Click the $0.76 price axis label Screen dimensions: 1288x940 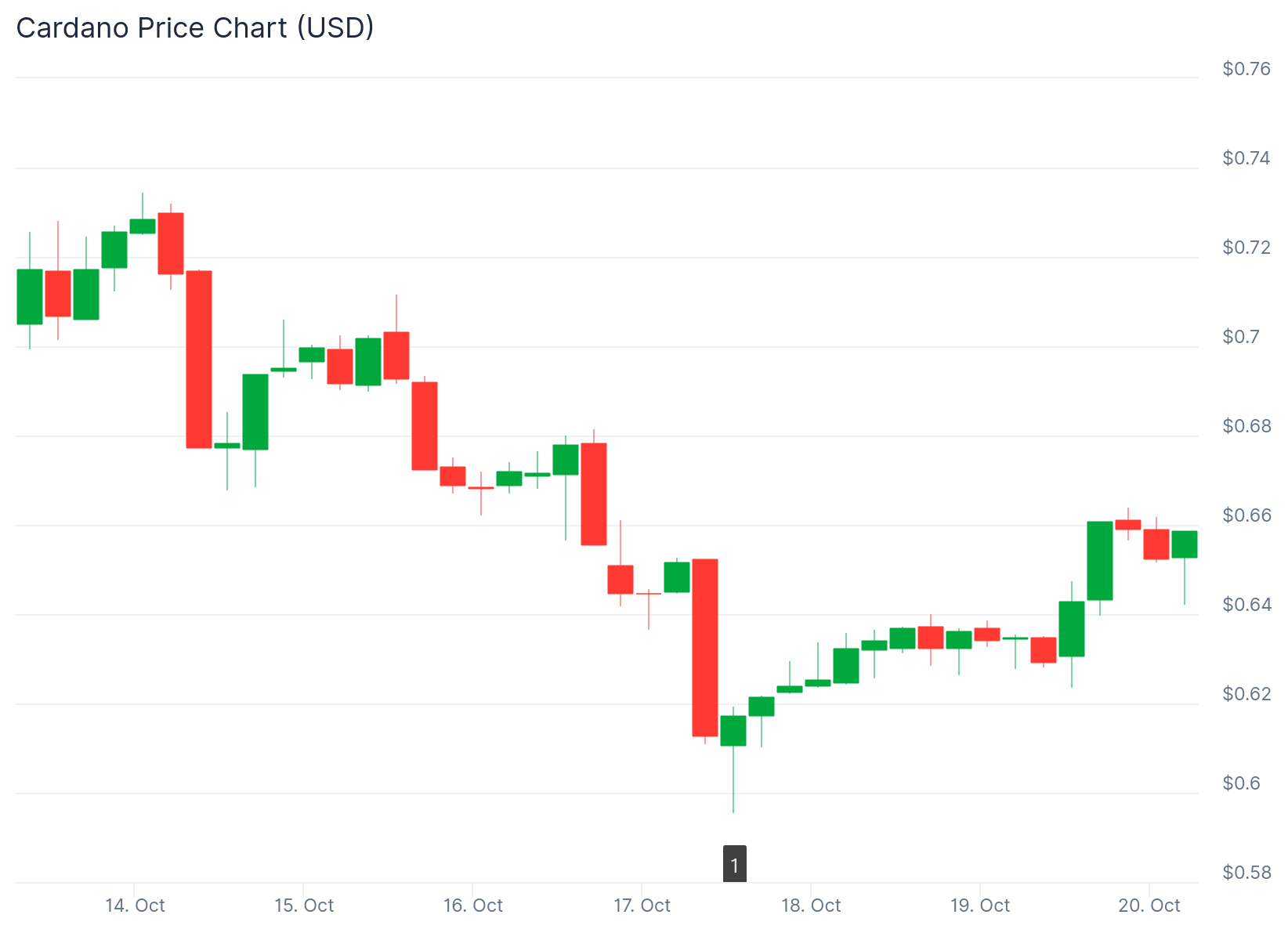coord(1246,69)
